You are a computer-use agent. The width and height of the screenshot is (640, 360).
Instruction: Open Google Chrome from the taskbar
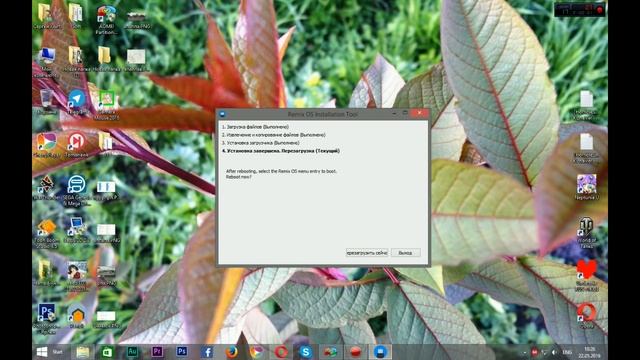click(256, 352)
